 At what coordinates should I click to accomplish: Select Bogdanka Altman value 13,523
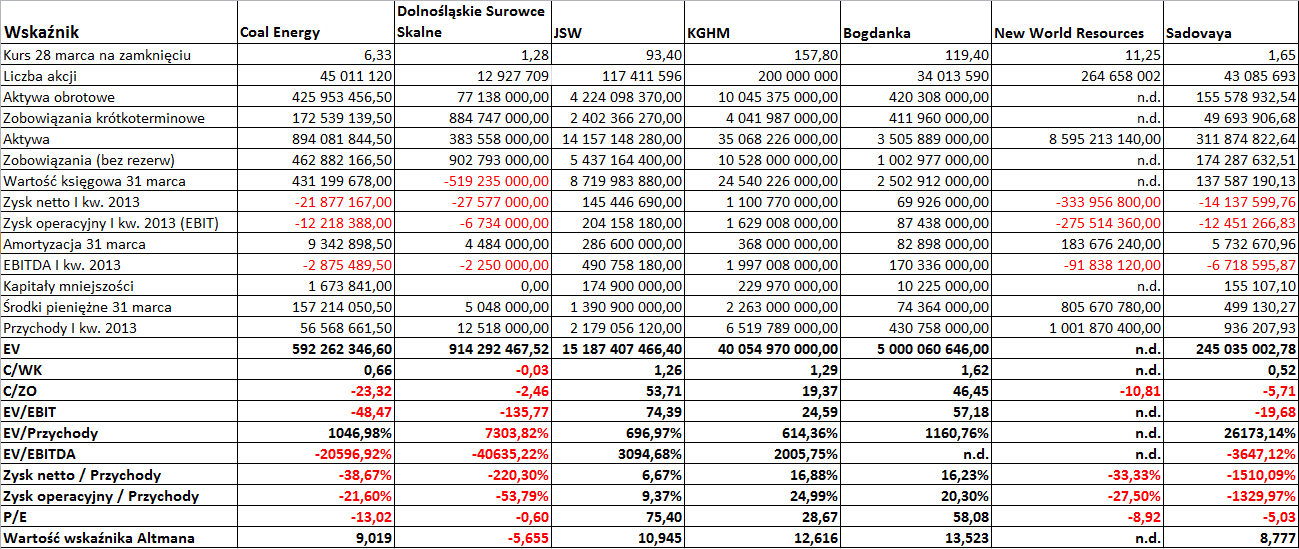pos(968,538)
